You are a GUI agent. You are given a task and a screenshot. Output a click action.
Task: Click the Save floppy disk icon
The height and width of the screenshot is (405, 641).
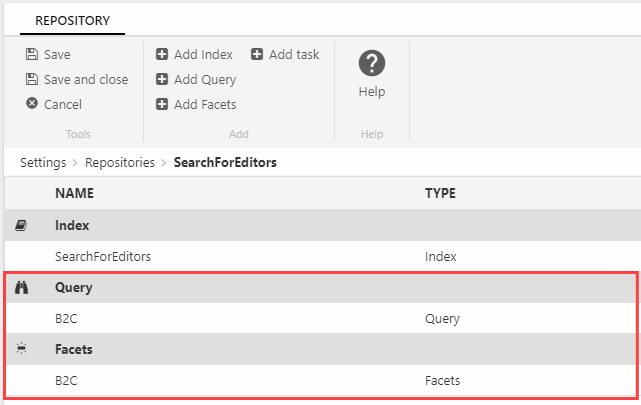click(x=32, y=55)
